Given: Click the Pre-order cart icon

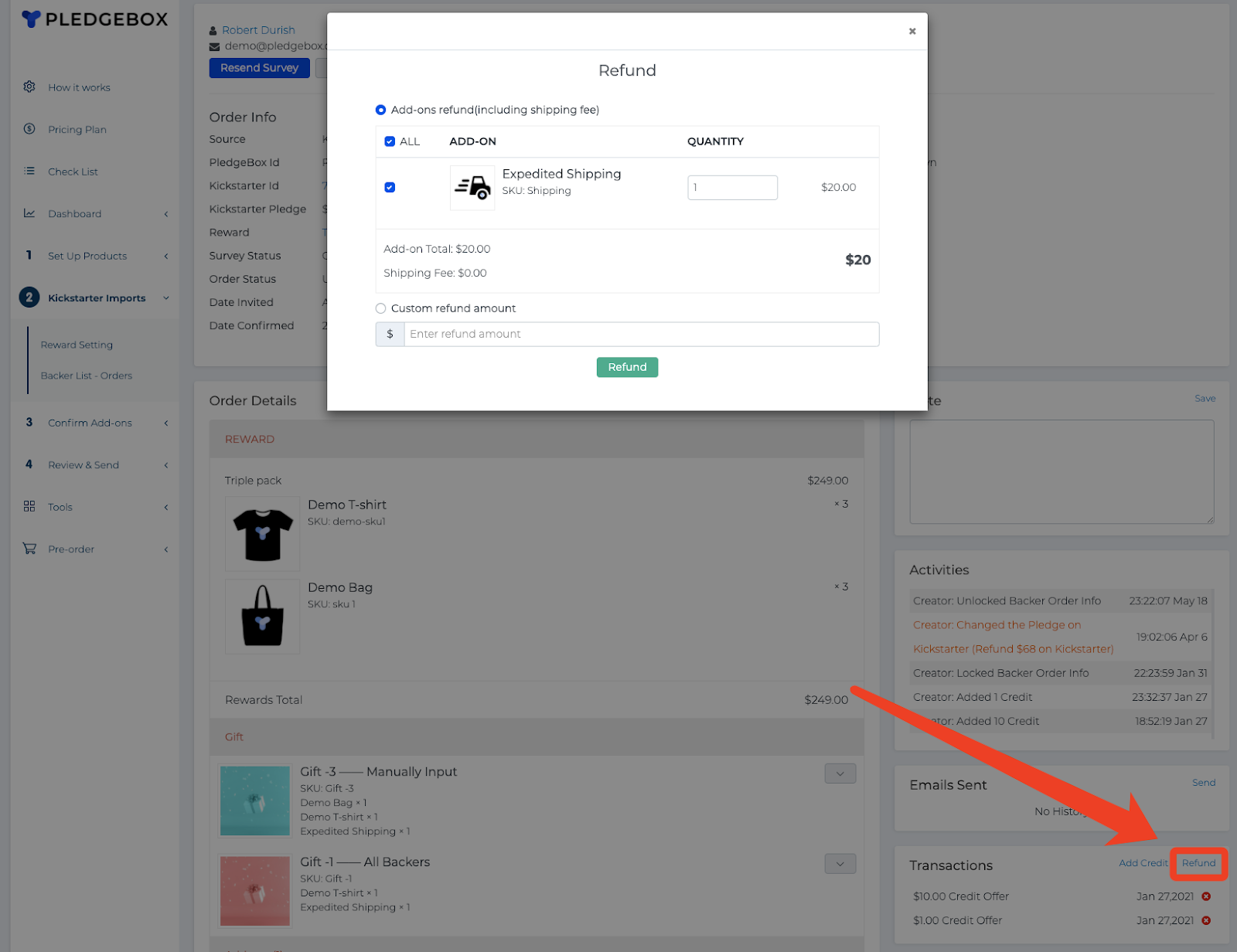Looking at the screenshot, I should pos(29,549).
